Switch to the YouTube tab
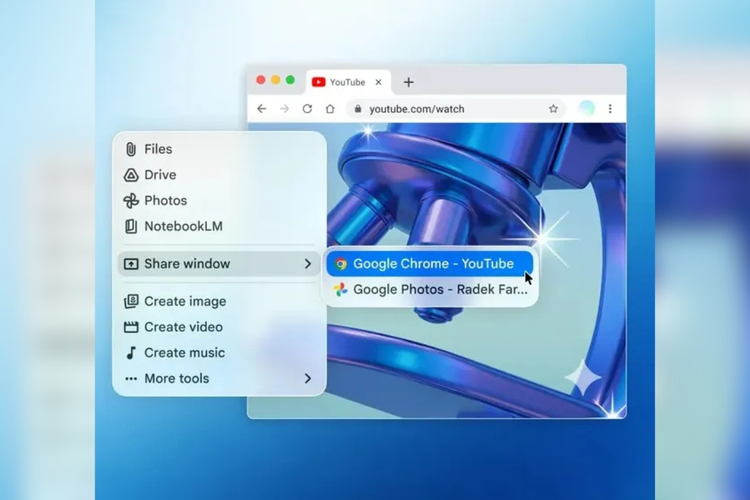Screen dimensions: 750x500 point(340,82)
